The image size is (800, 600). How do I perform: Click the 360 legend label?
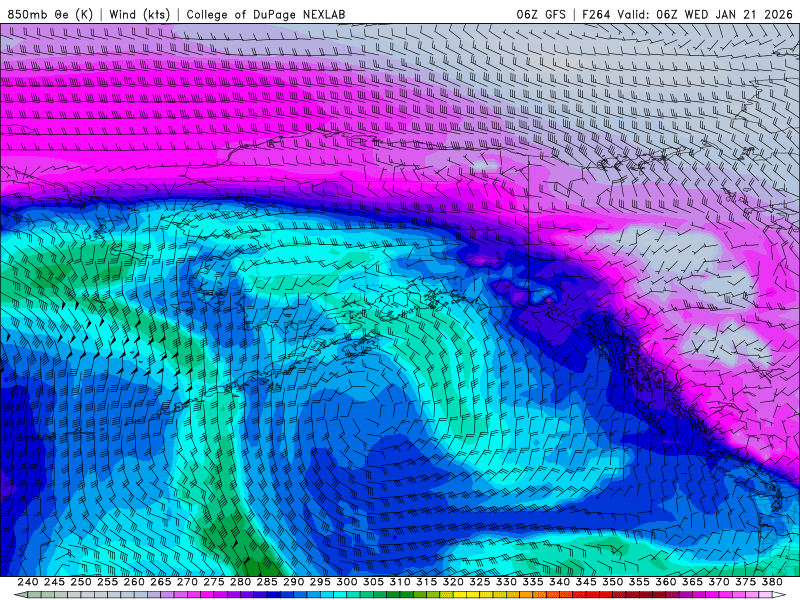point(665,582)
